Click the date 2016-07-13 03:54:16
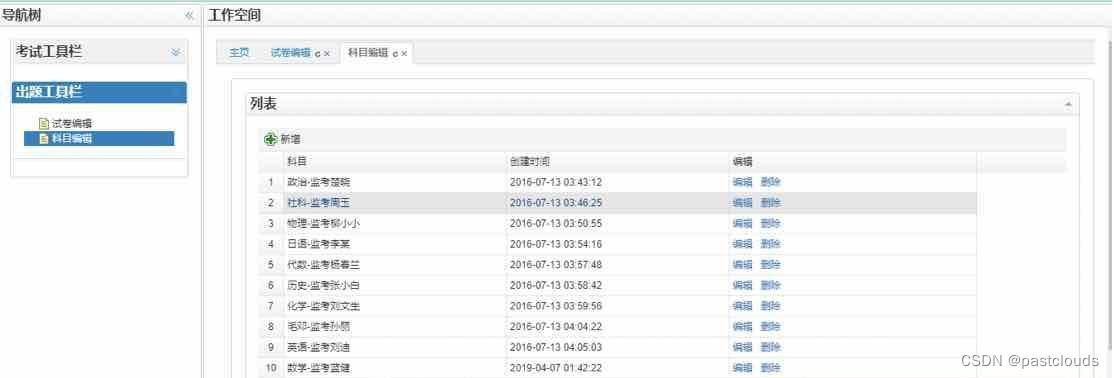The image size is (1114, 378). pyautogui.click(x=556, y=244)
